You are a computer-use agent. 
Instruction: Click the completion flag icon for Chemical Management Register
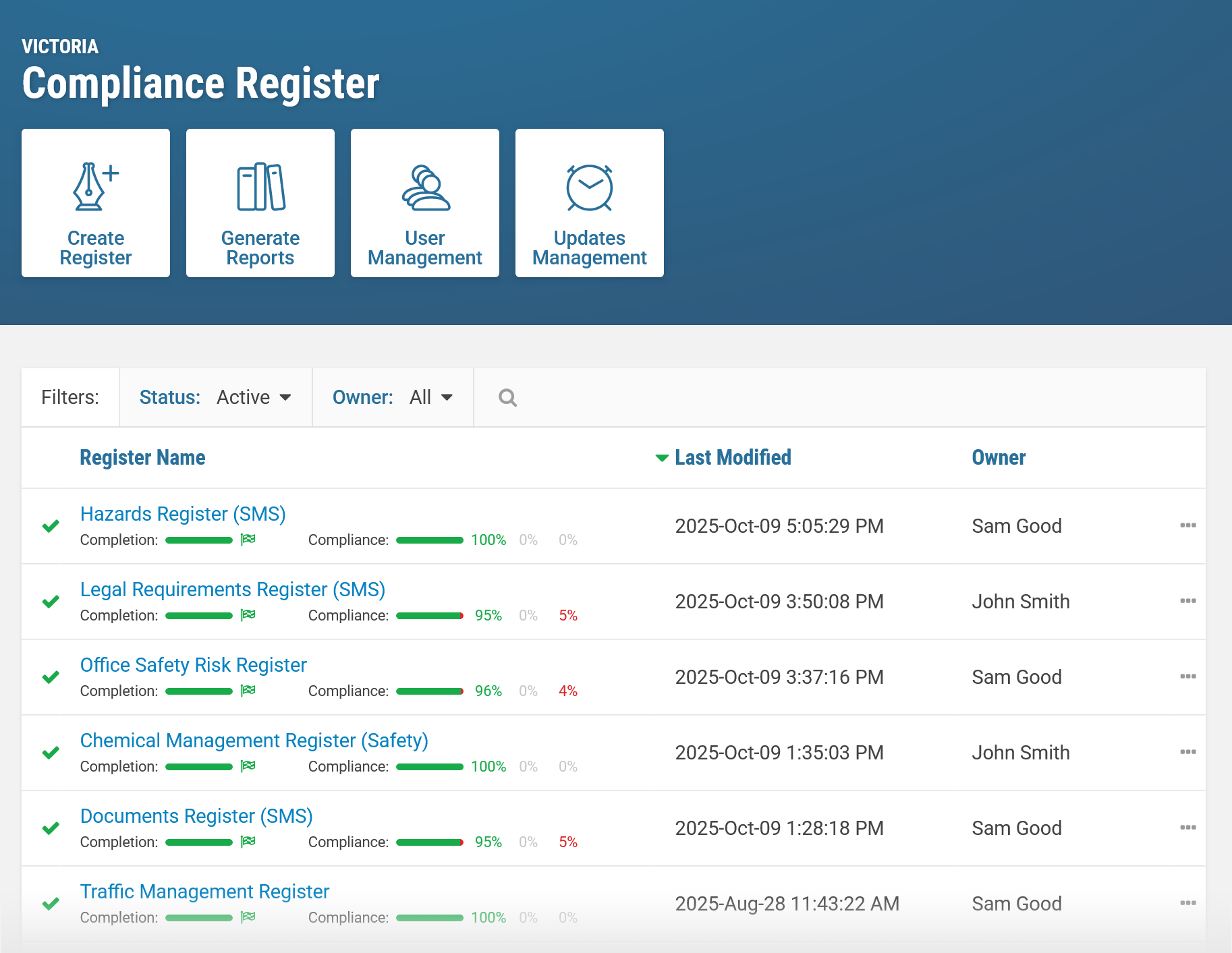[x=248, y=766]
